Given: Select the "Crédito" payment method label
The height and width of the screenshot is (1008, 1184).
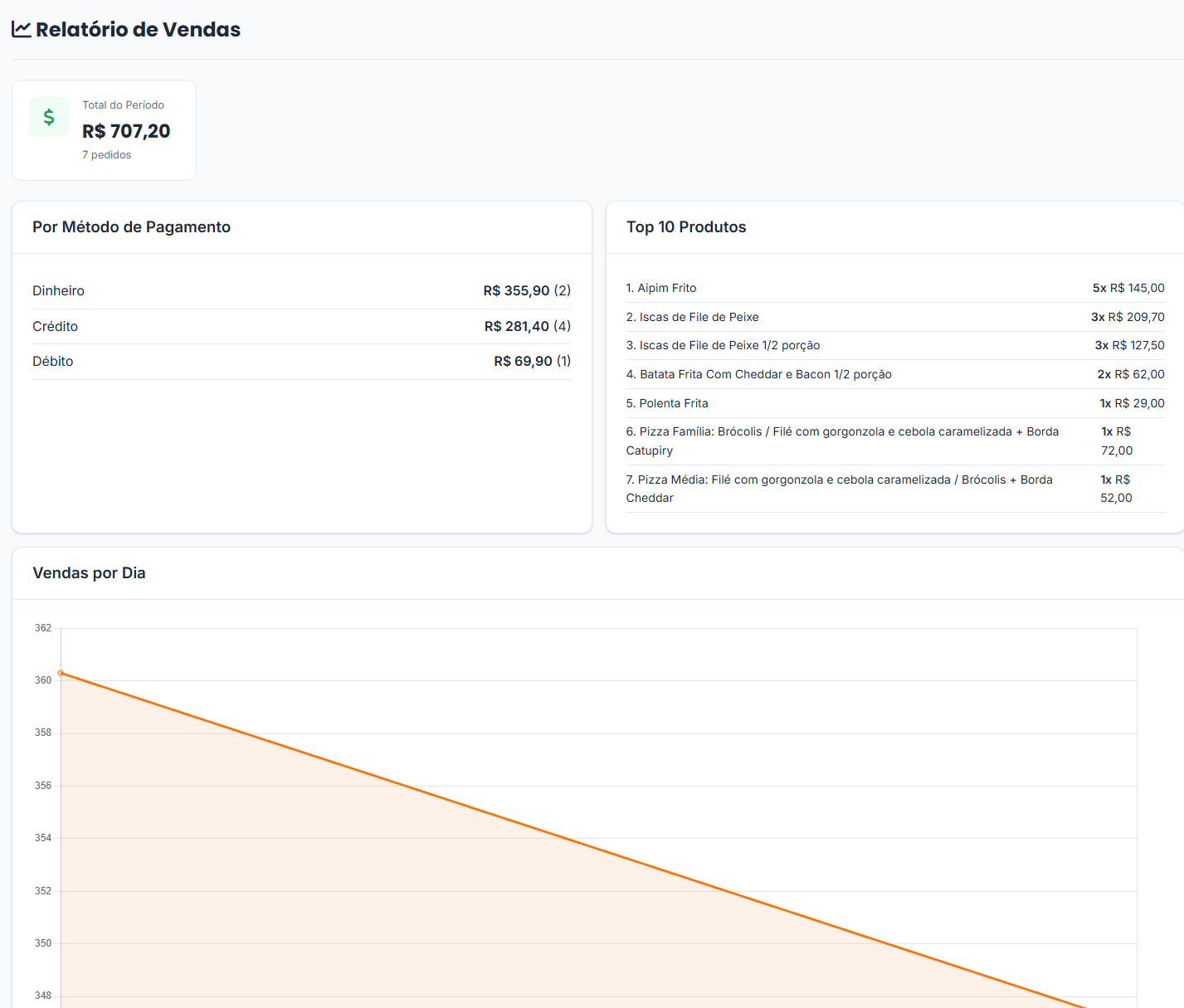Looking at the screenshot, I should [55, 327].
